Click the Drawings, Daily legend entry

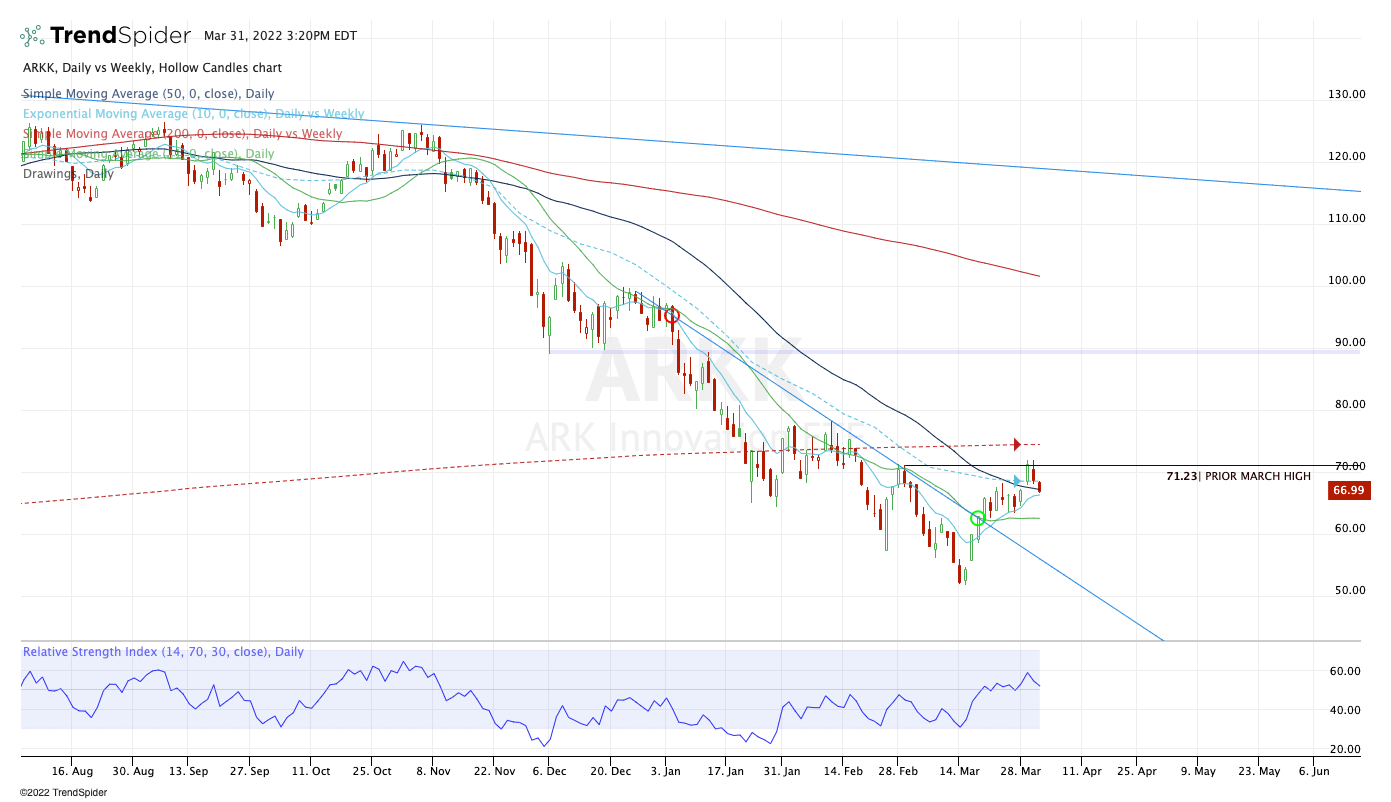(x=68, y=174)
